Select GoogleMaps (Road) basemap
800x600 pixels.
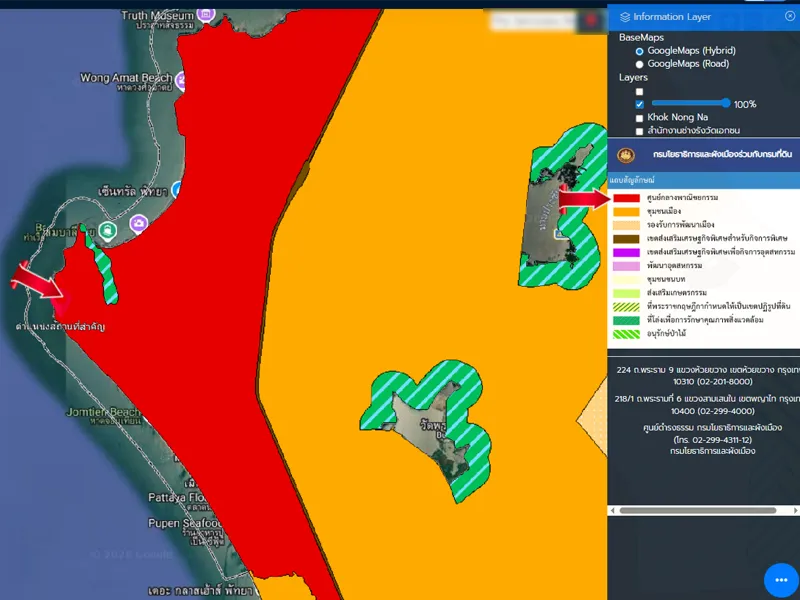640,64
